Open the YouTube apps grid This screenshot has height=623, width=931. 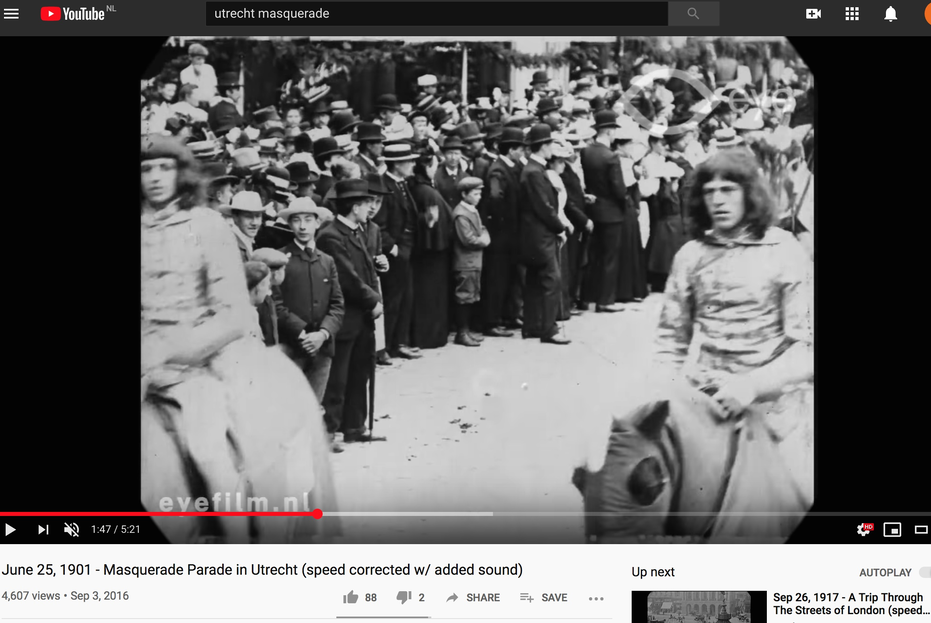coord(852,14)
